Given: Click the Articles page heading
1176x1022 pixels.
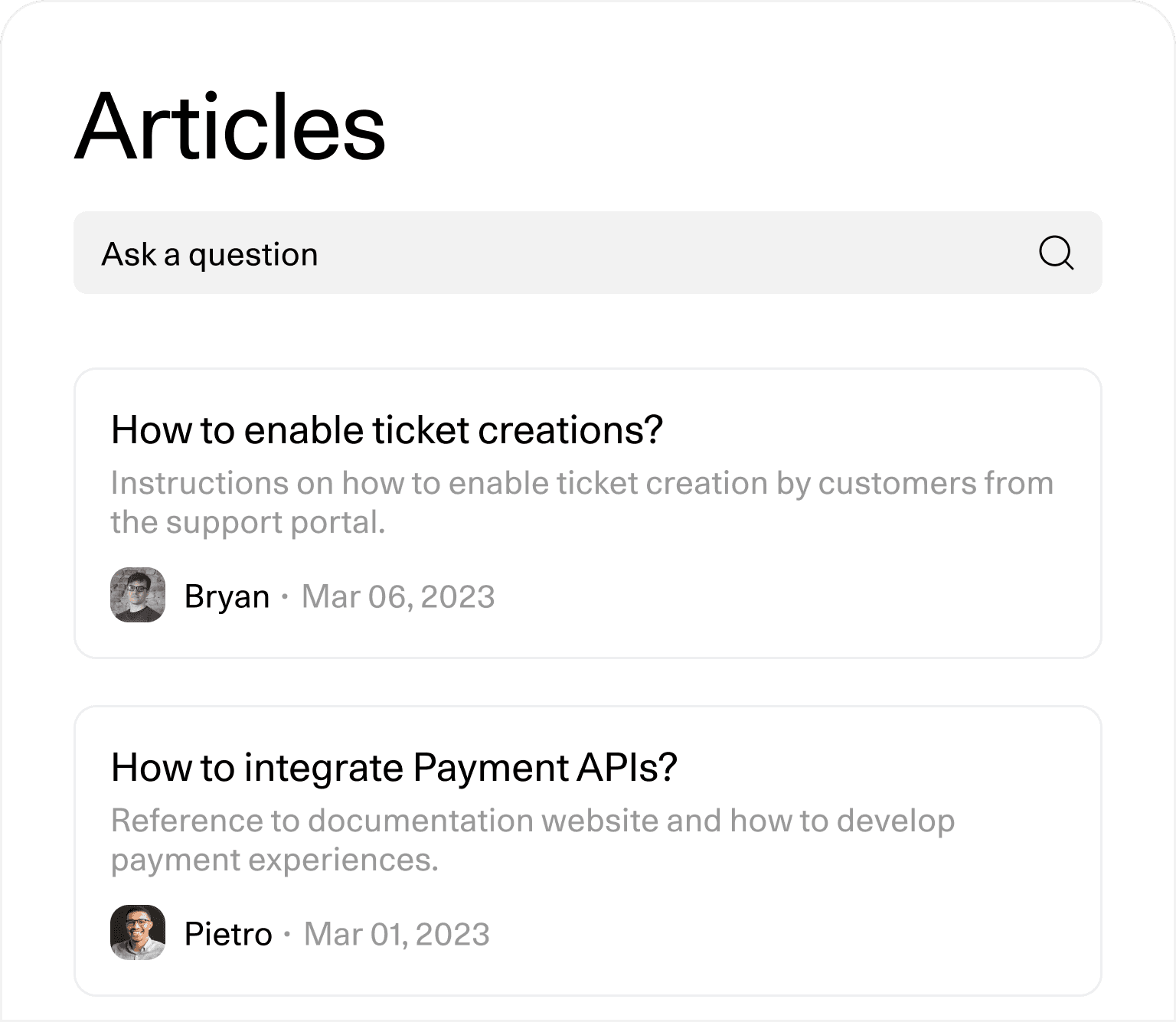Looking at the screenshot, I should 230,126.
